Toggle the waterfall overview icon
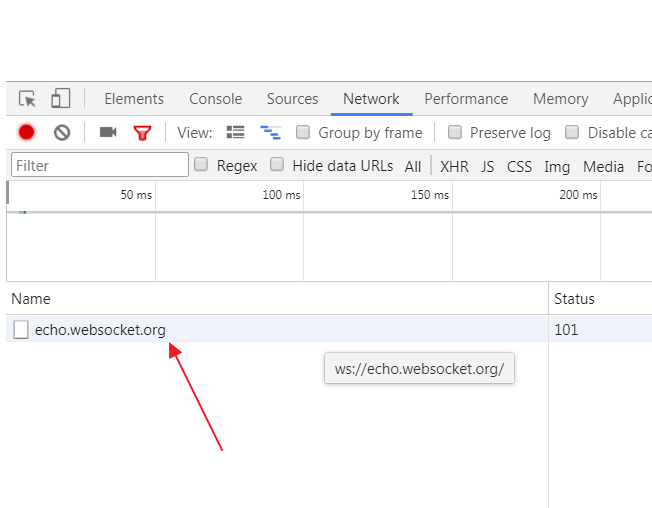 point(271,133)
